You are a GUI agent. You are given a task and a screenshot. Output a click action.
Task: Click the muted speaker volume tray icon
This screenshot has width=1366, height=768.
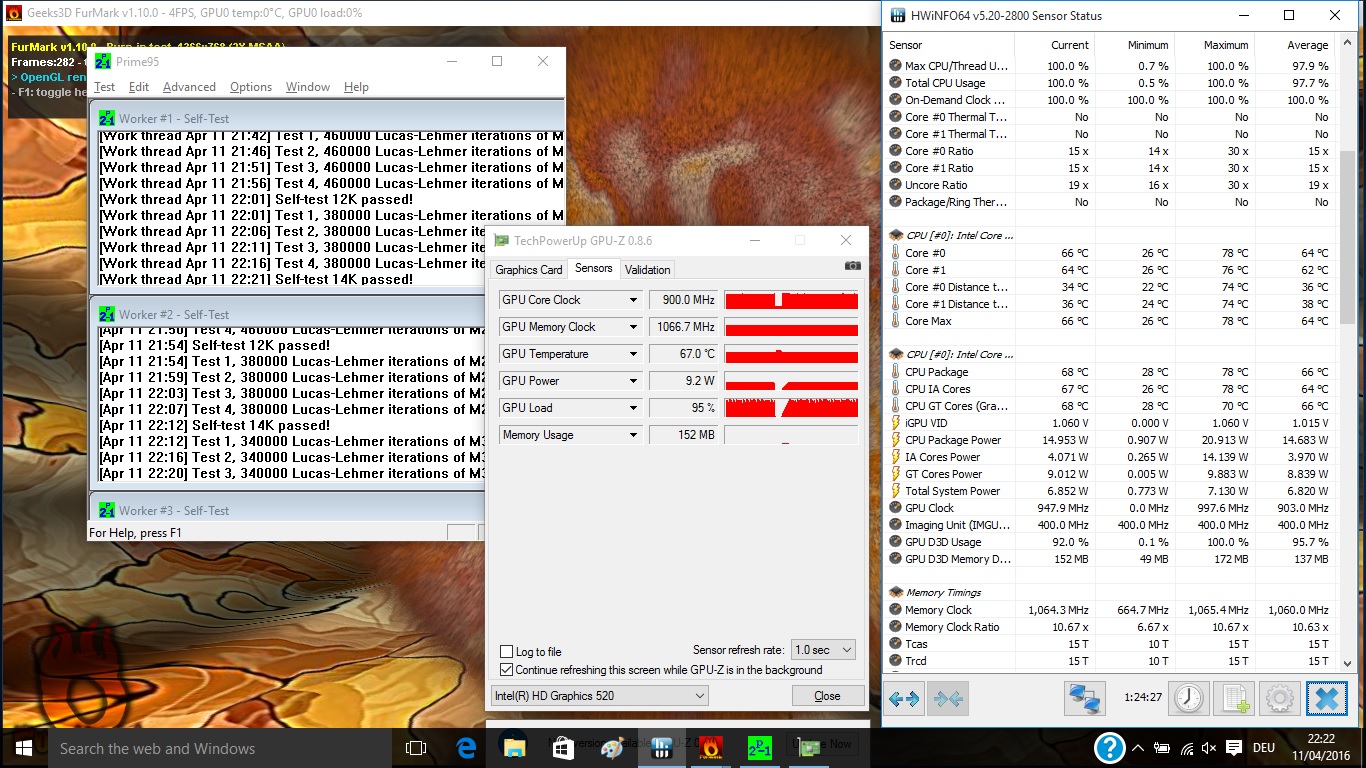click(1209, 748)
